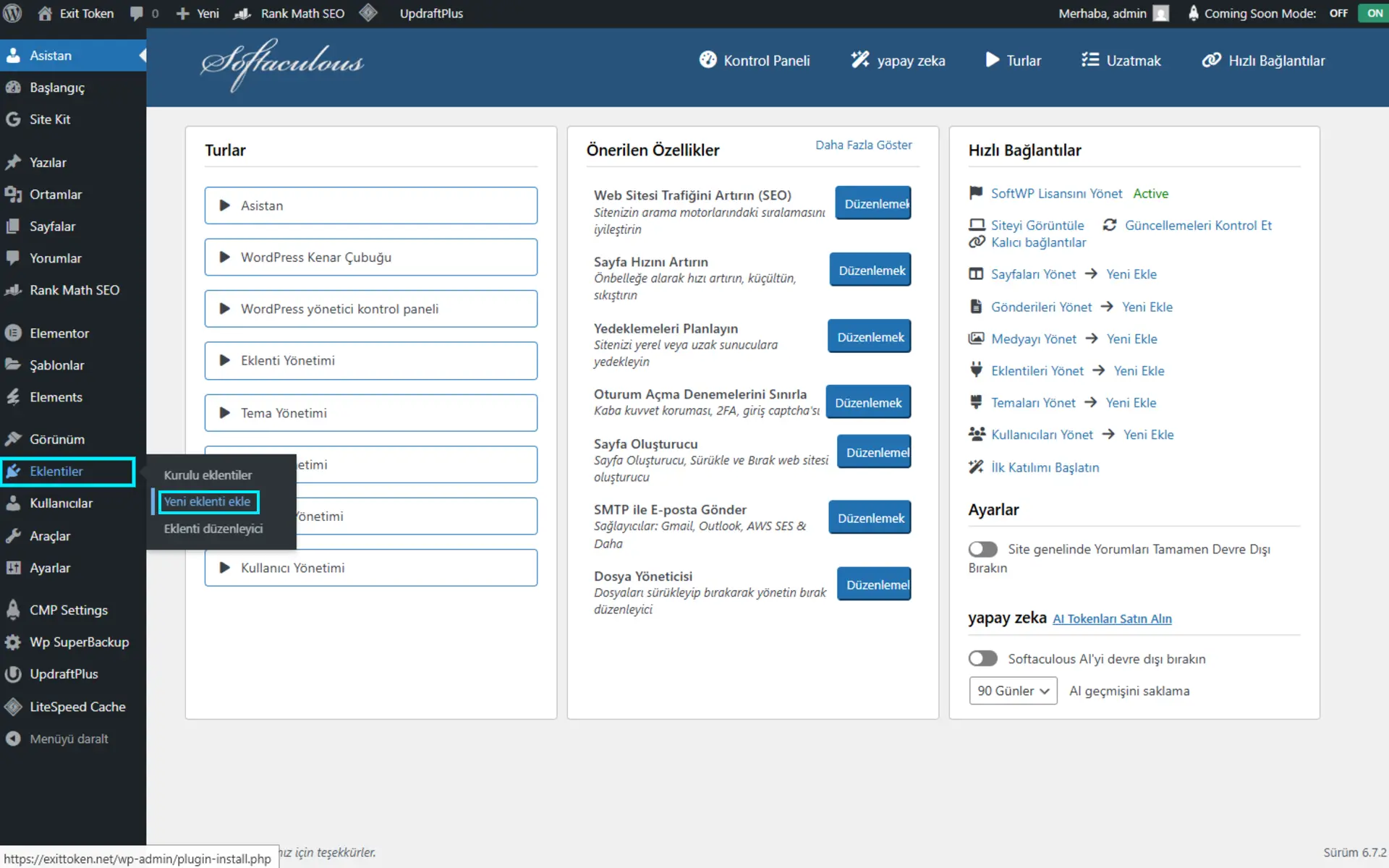Image resolution: width=1389 pixels, height=868 pixels.
Task: Open UpdraftPlus in top admin bar
Action: coord(431,14)
